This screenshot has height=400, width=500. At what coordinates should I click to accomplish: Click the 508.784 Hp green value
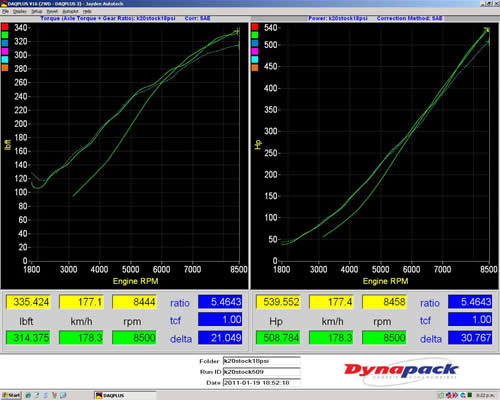pos(278,338)
